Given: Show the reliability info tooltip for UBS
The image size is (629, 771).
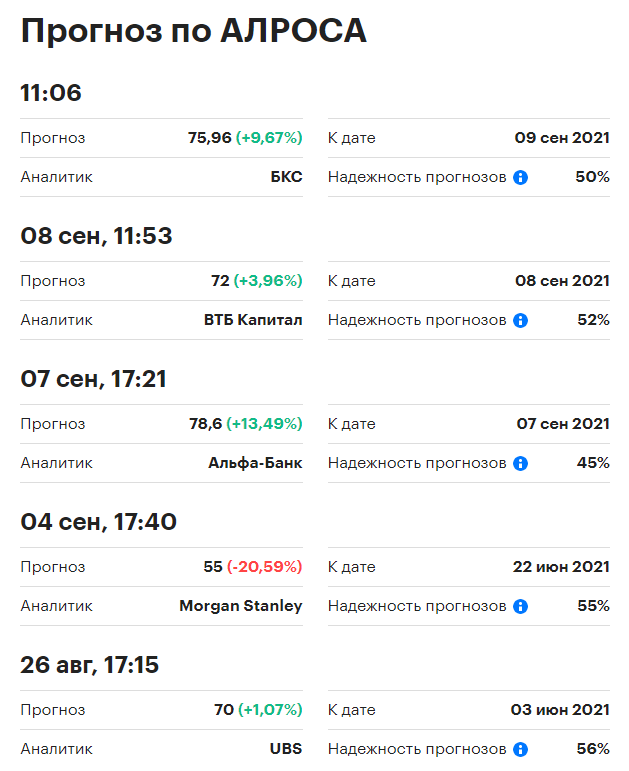Looking at the screenshot, I should [520, 749].
